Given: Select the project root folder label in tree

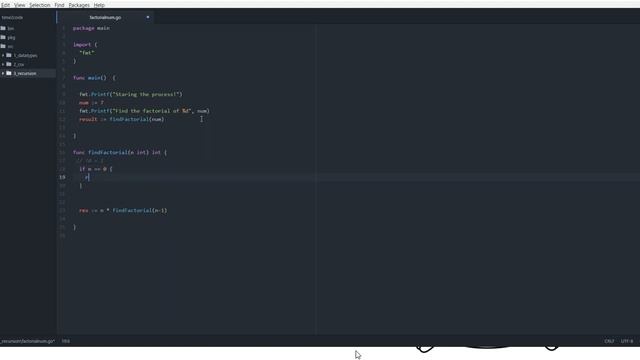Looking at the screenshot, I should tap(12, 18).
